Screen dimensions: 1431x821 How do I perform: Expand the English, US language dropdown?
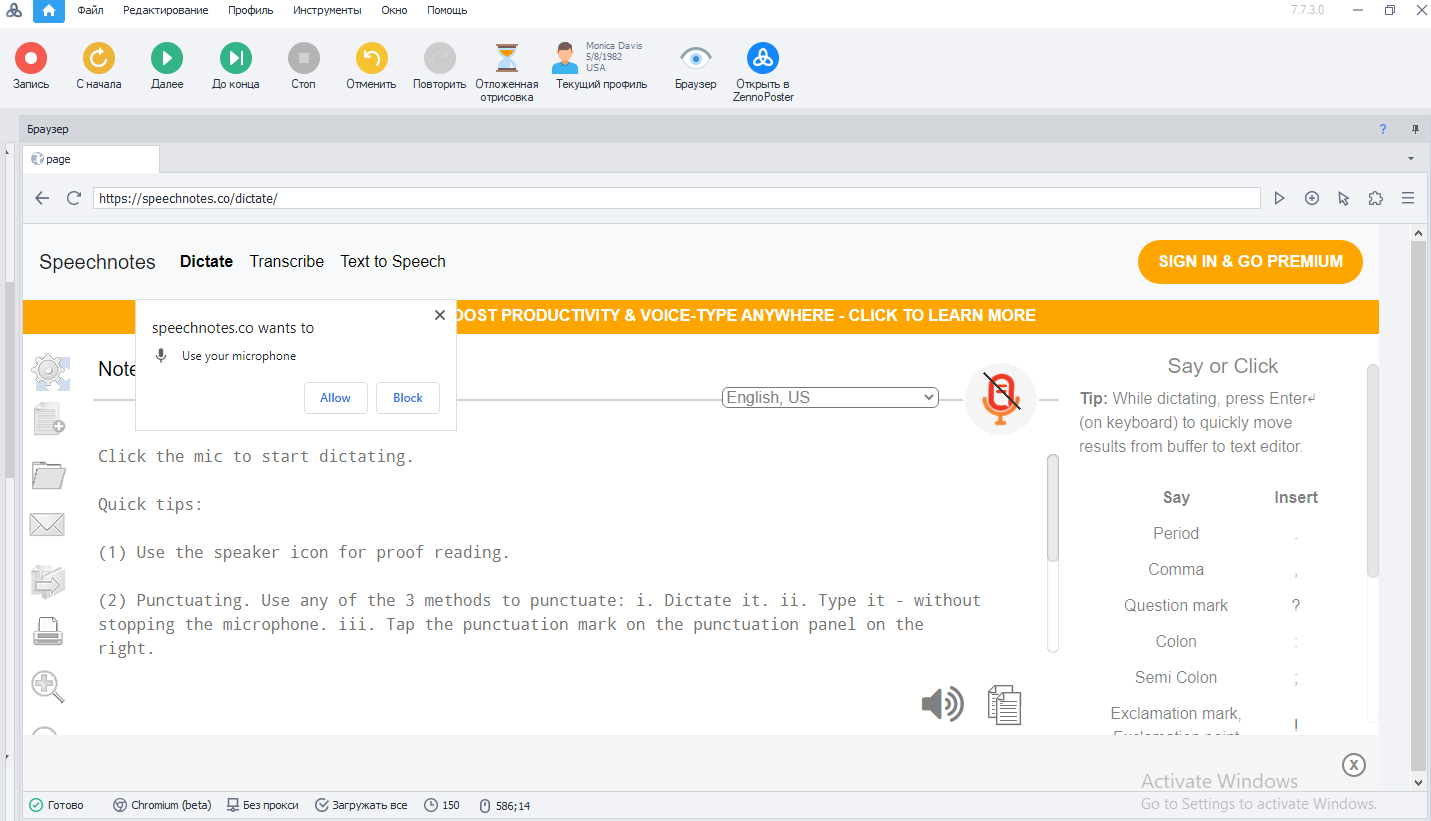(829, 398)
